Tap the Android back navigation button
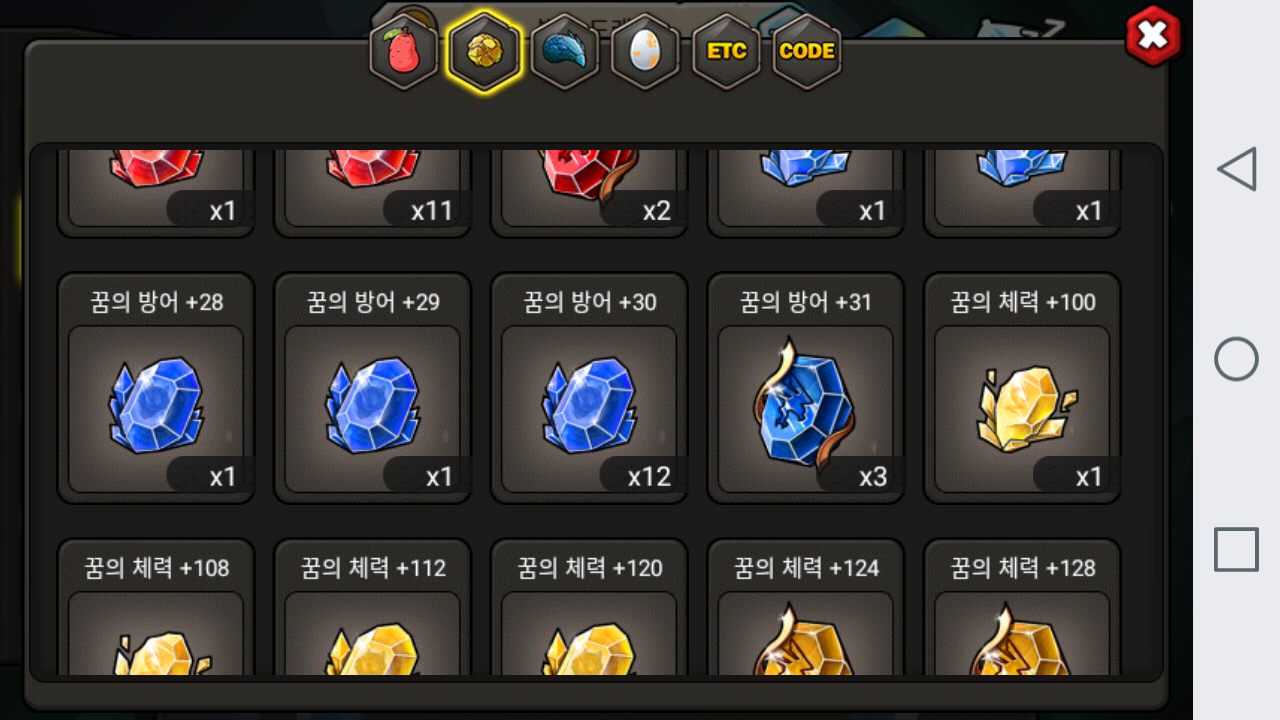 click(1236, 169)
